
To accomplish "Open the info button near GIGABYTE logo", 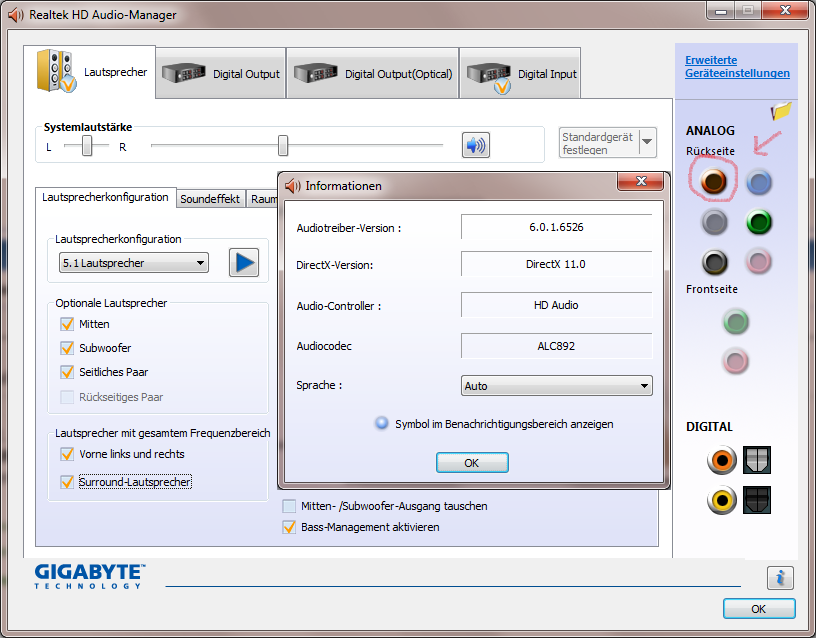I will coord(780,578).
